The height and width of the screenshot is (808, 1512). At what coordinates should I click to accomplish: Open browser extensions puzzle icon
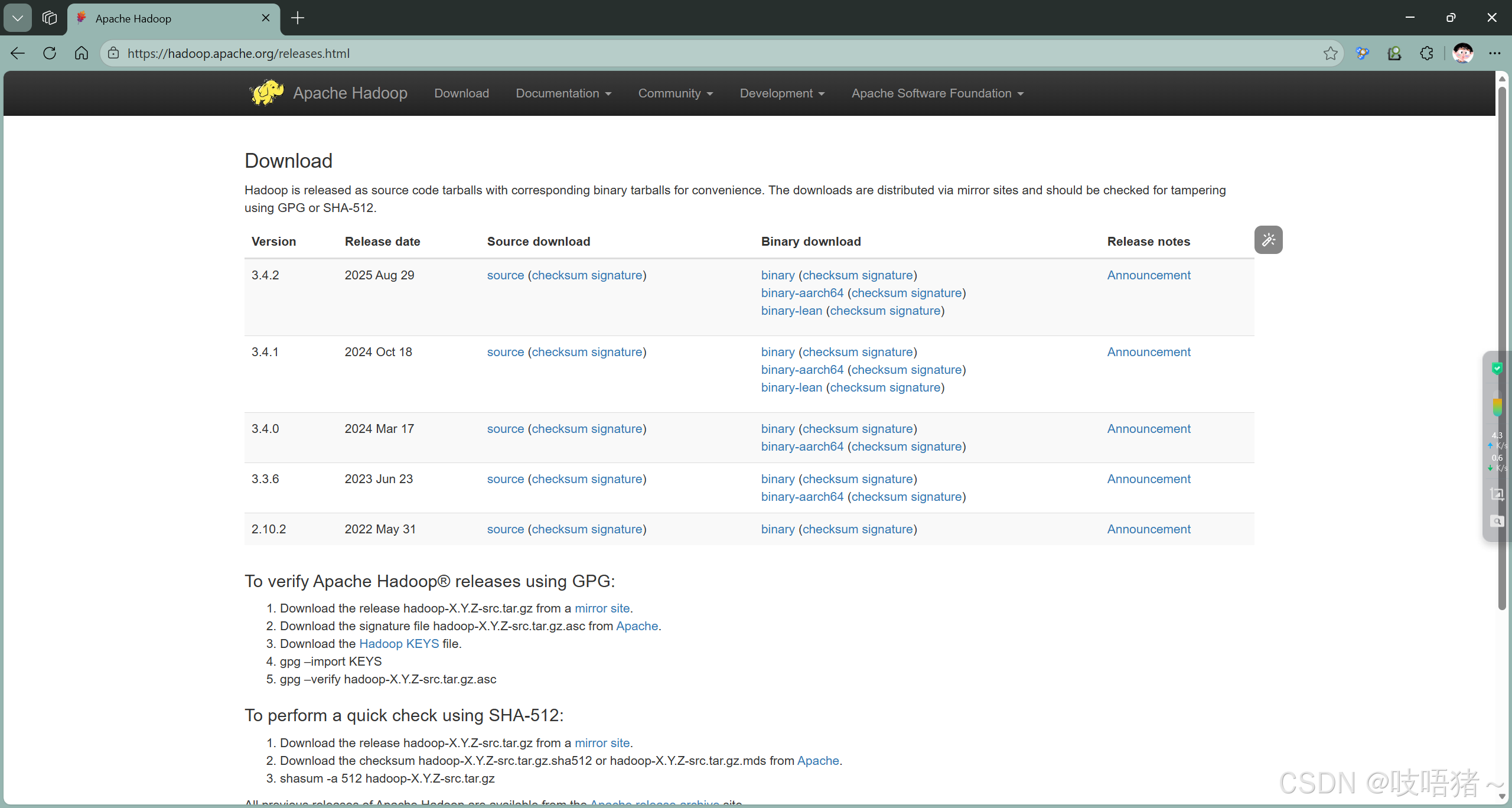[x=1426, y=53]
